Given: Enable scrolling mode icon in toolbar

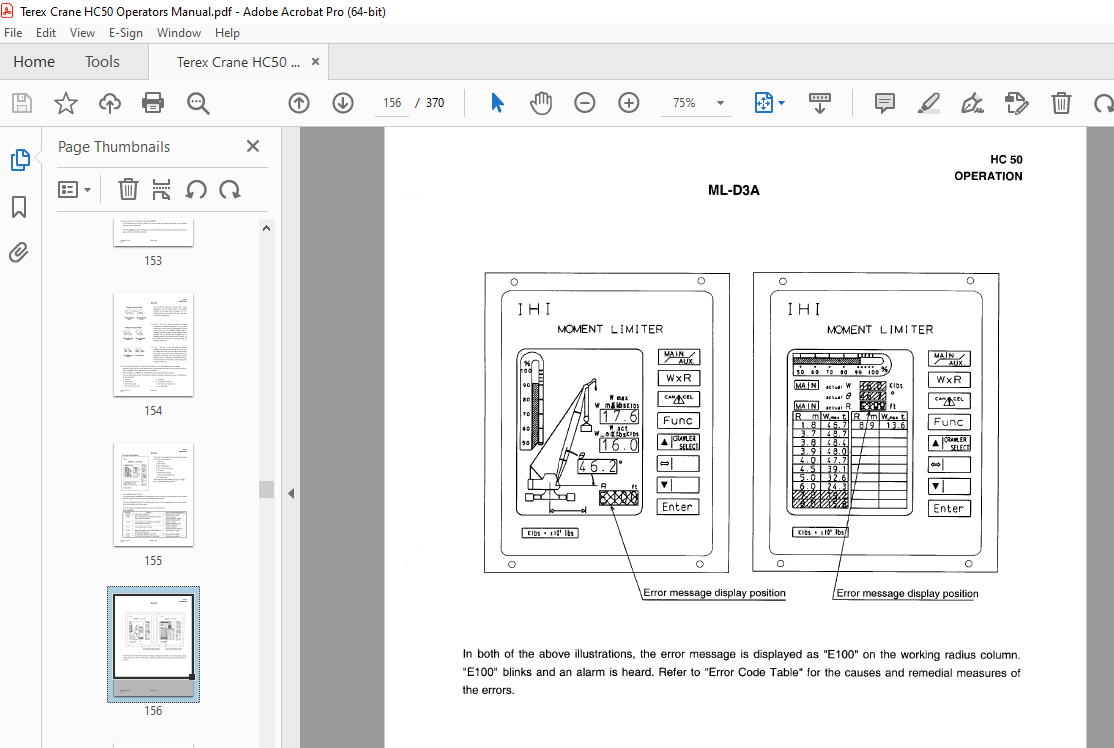Looking at the screenshot, I should tap(820, 103).
